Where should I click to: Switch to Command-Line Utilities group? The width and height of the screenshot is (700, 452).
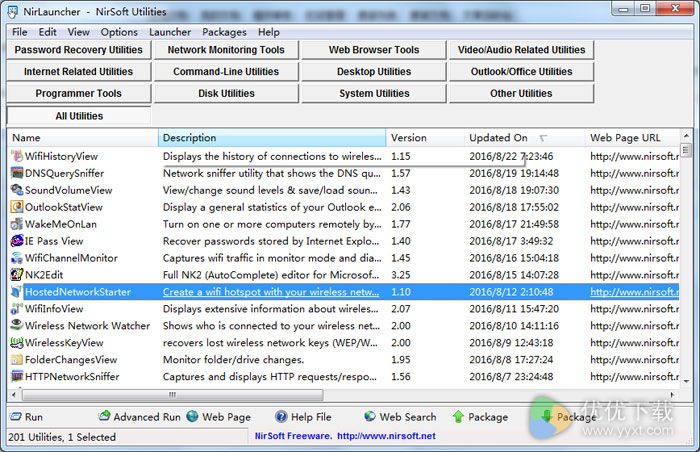(226, 71)
